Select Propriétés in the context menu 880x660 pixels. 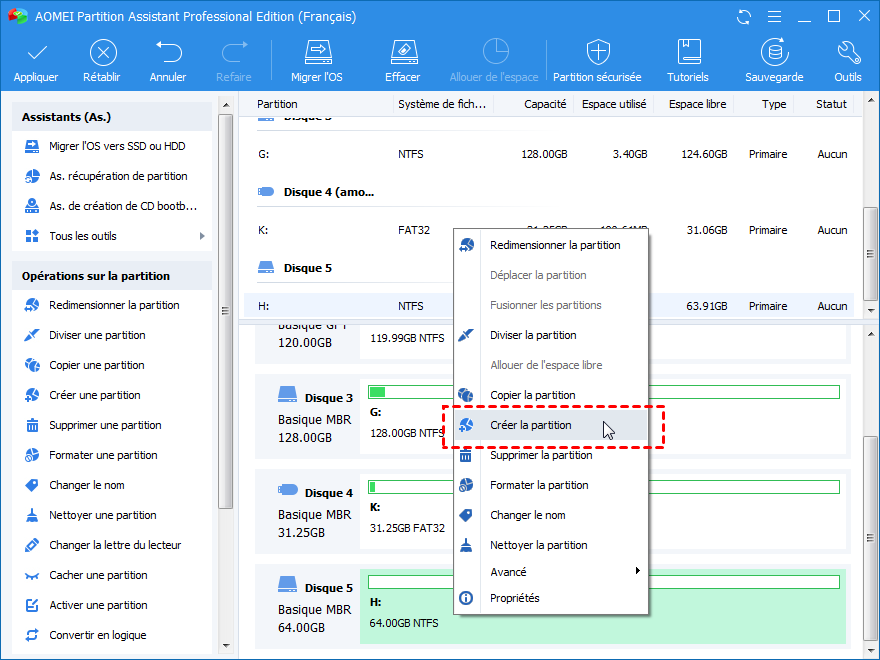tap(514, 598)
